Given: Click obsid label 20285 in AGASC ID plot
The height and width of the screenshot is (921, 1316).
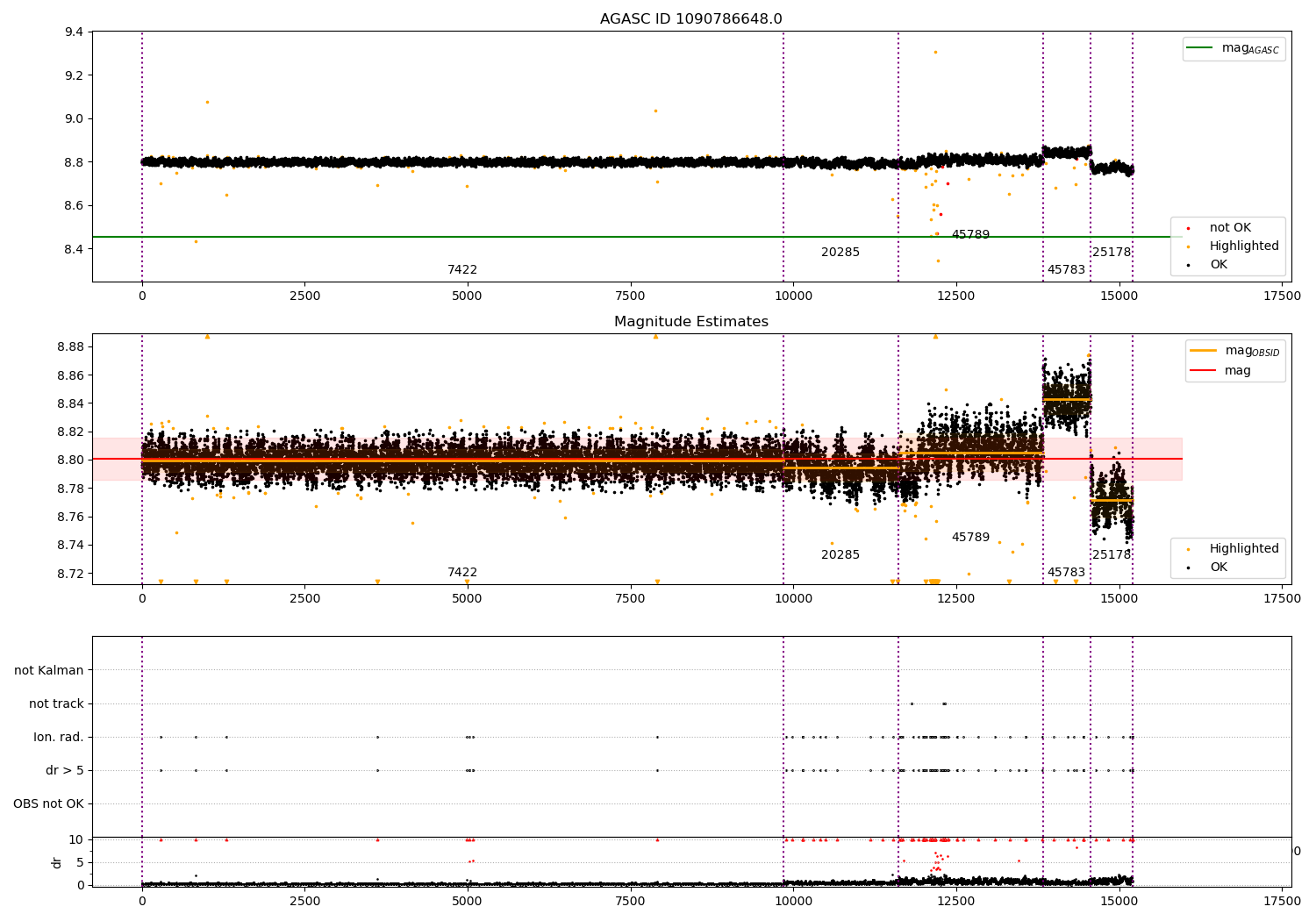Looking at the screenshot, I should [x=840, y=253].
